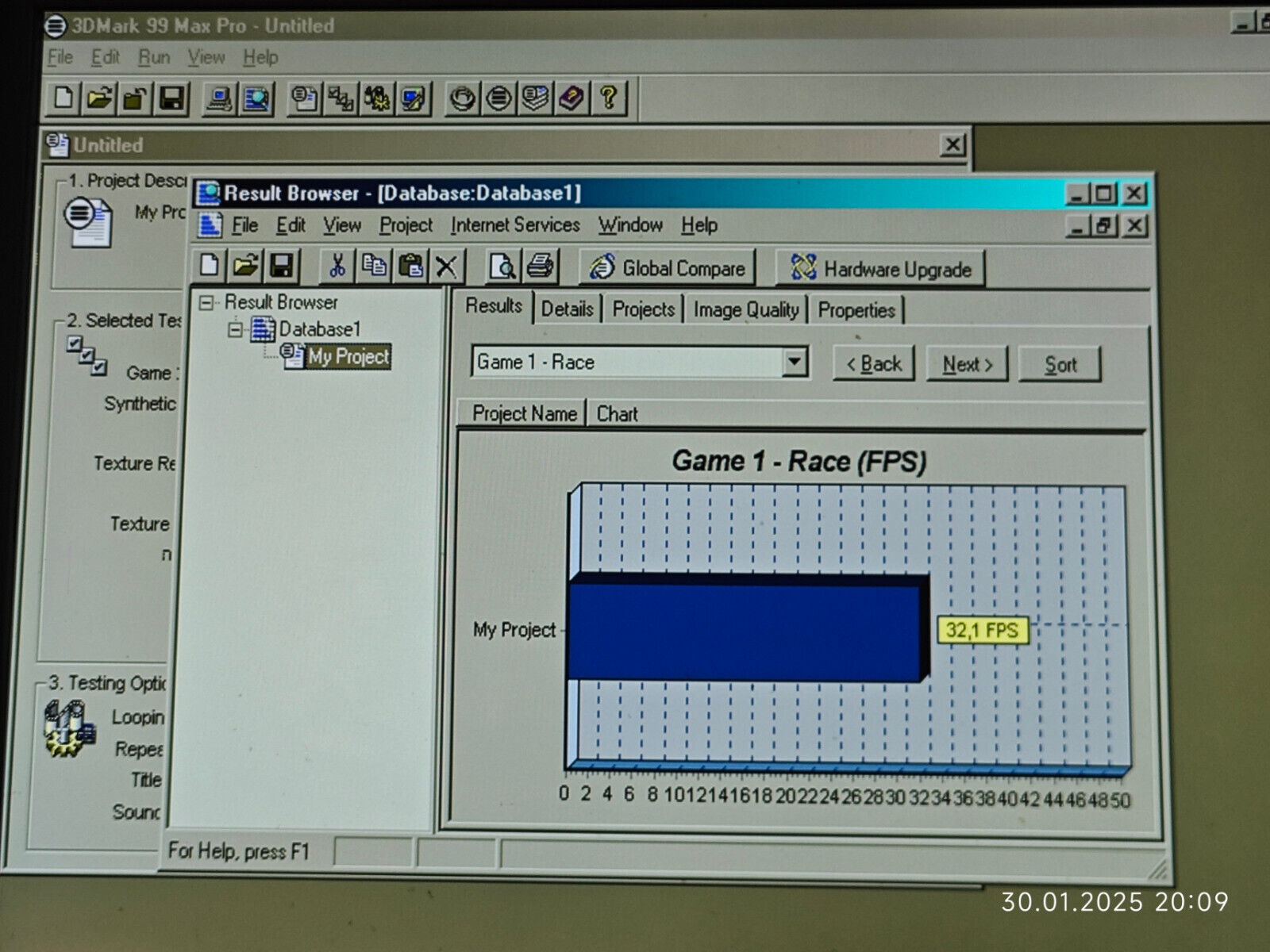Click the 3DMark round logo toolbar icon
This screenshot has height=952, width=1270.
coord(498,98)
